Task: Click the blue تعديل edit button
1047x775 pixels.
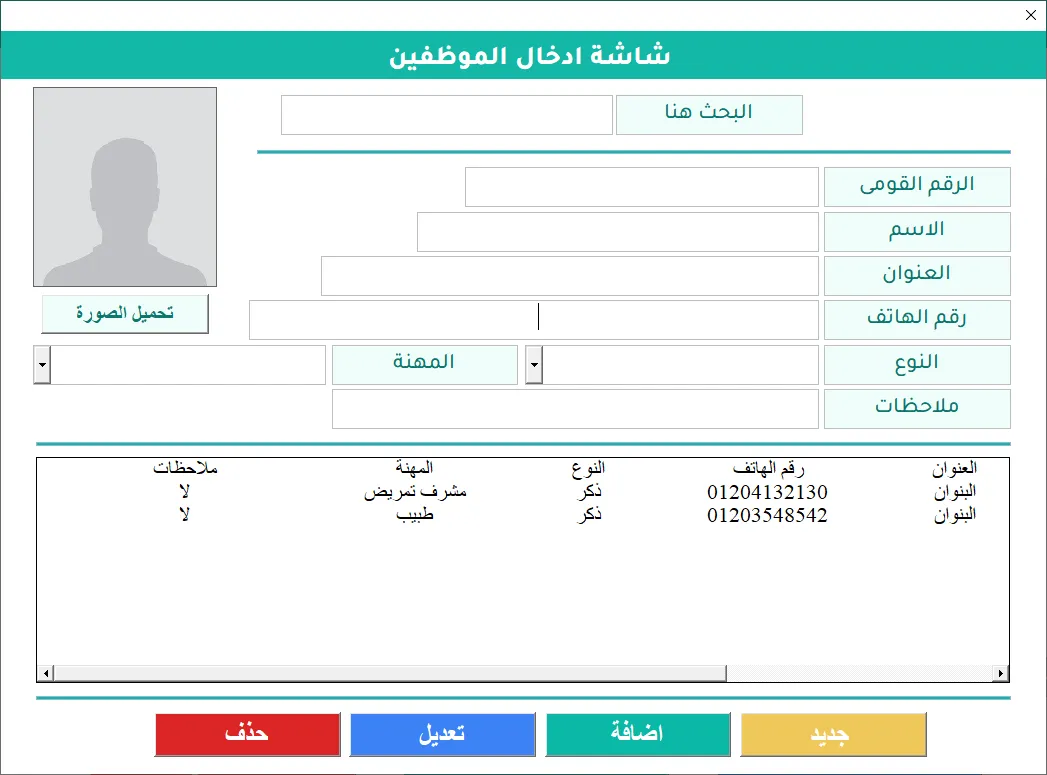Action: pyautogui.click(x=443, y=734)
